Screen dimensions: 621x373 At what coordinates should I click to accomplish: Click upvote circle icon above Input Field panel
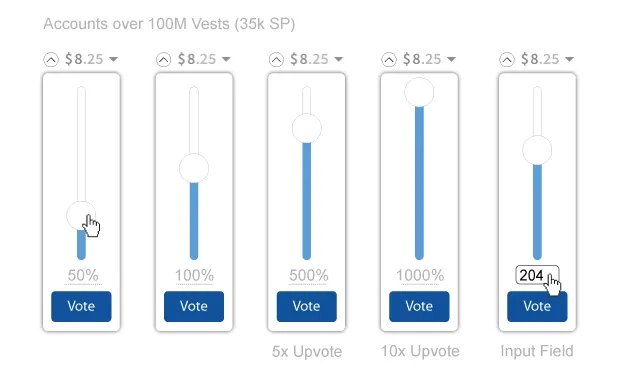[x=507, y=60]
